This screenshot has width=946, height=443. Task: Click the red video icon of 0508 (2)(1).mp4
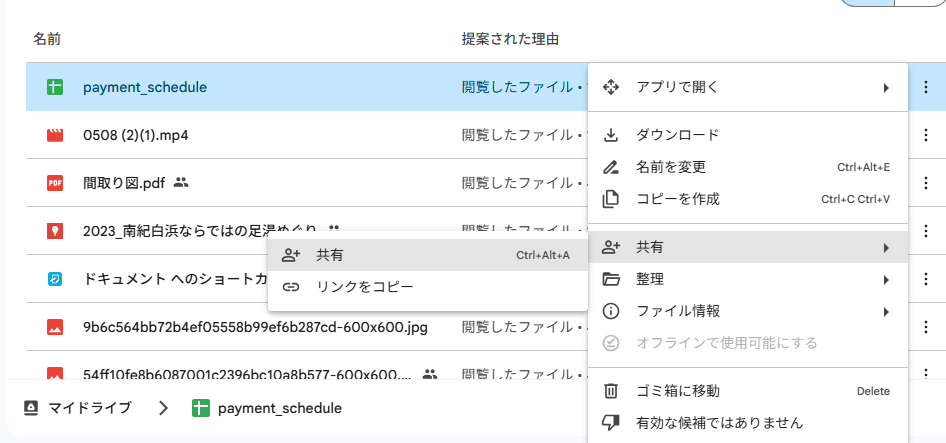click(x=55, y=135)
